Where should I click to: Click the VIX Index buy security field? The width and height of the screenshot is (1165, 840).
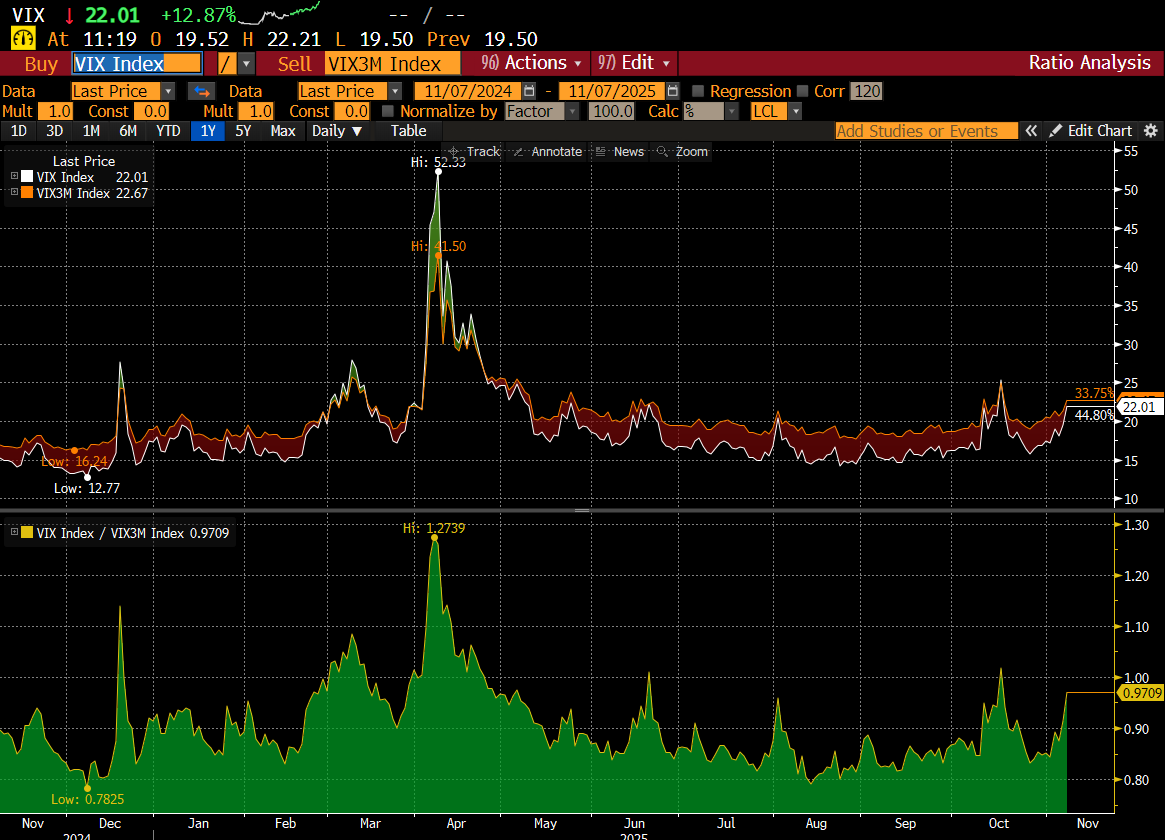point(137,64)
